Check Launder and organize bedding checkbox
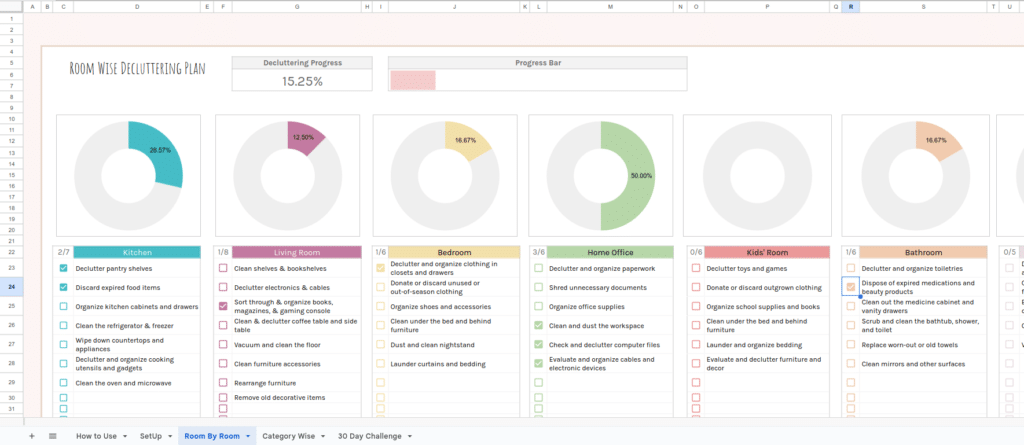1024x445 pixels. (x=696, y=344)
